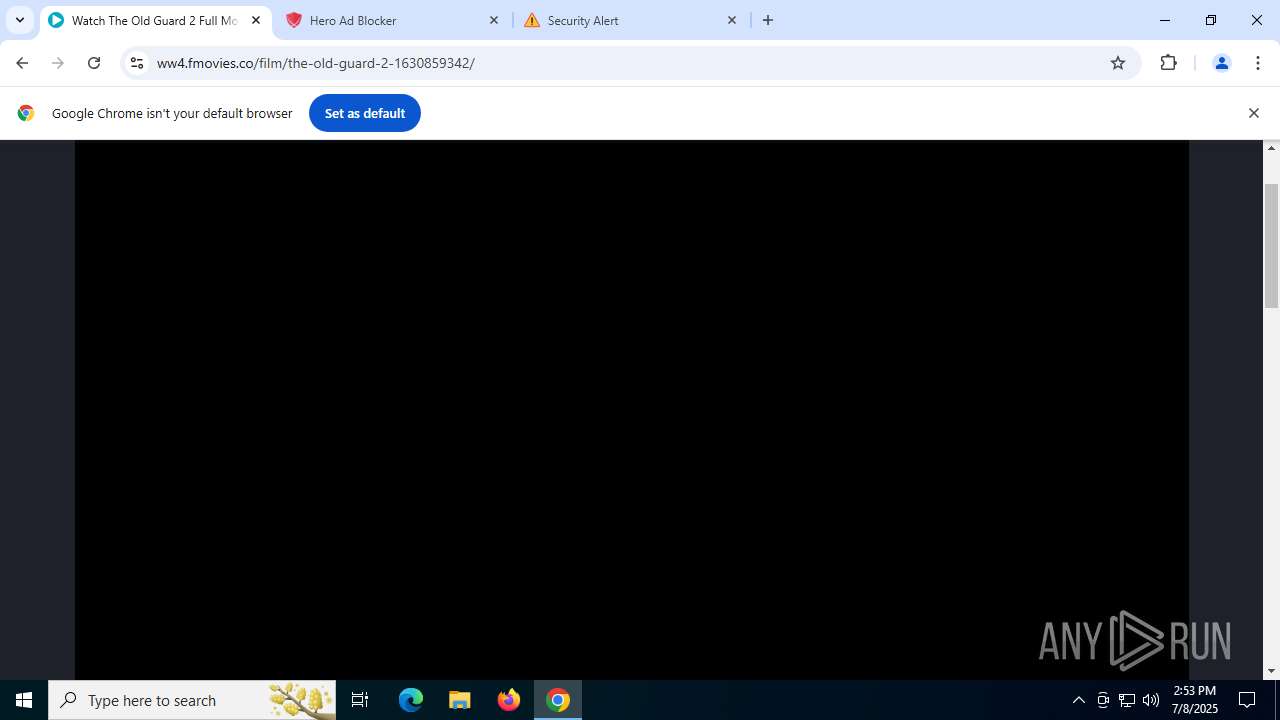Close the Hero Ad Blocker tab
This screenshot has width=1280, height=720.
(494, 20)
